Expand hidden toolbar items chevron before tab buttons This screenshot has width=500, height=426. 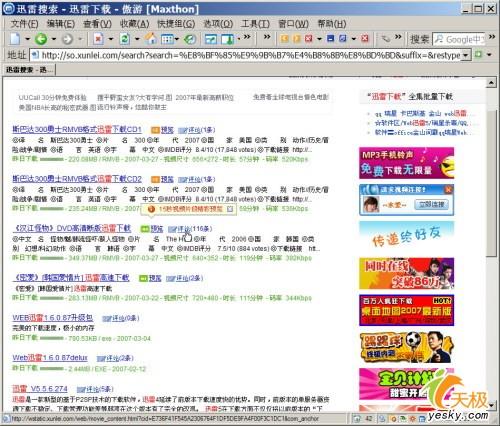point(267,37)
